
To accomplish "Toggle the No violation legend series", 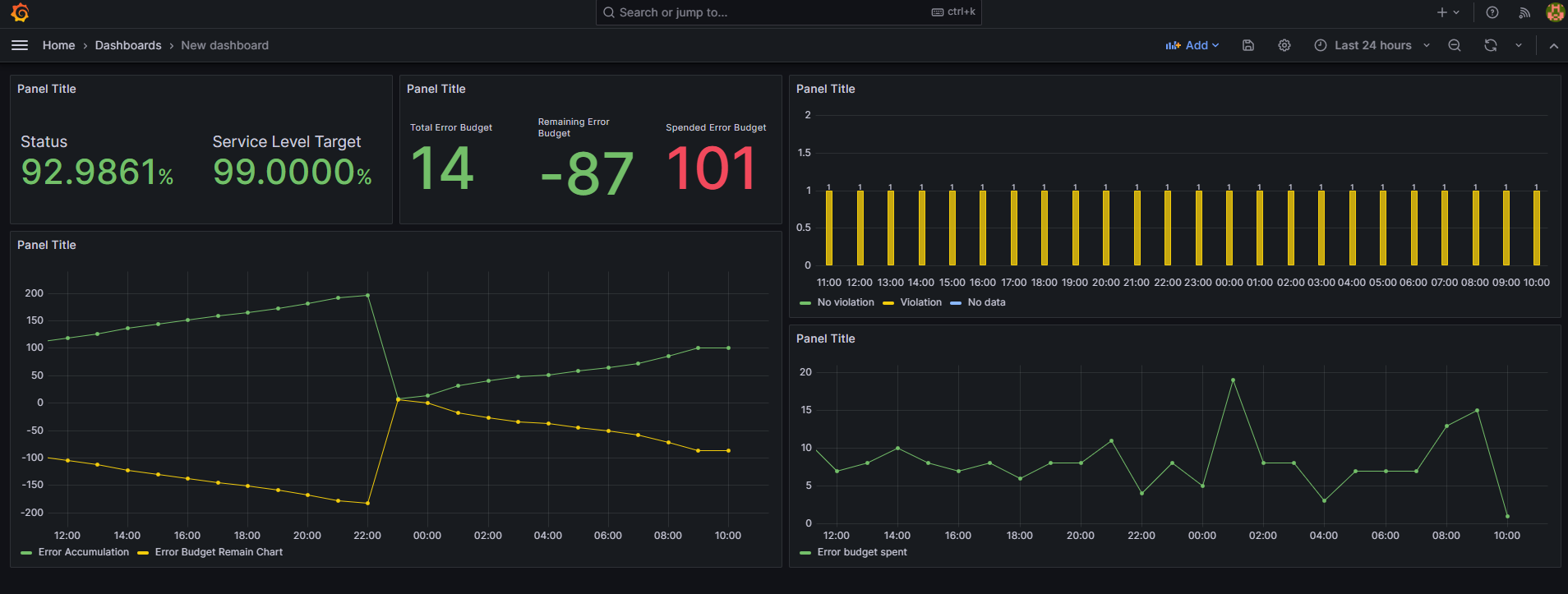I will 846,302.
